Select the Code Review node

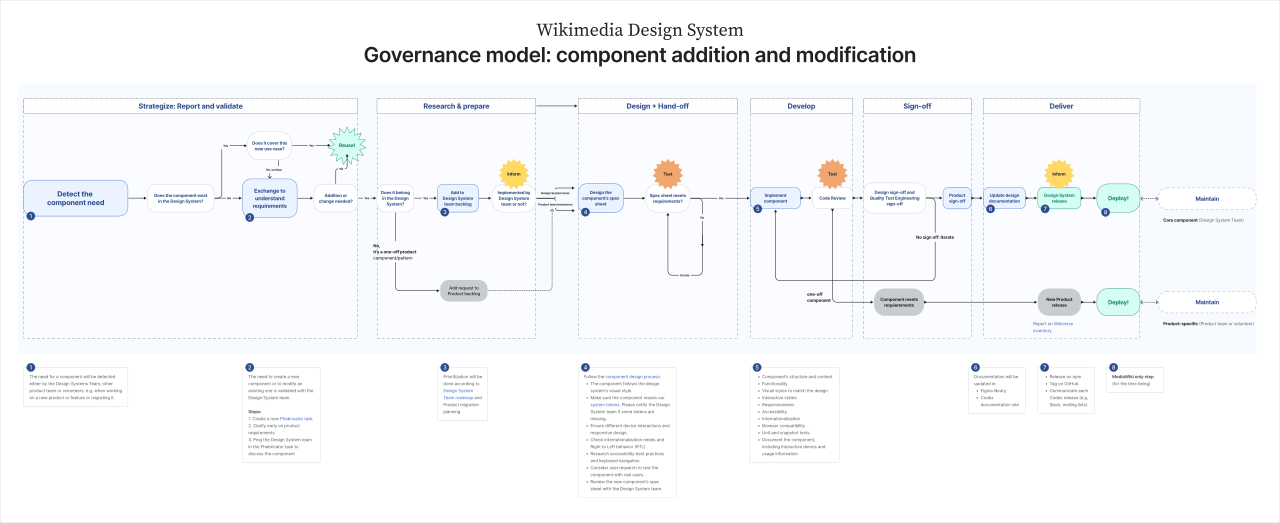(x=832, y=198)
